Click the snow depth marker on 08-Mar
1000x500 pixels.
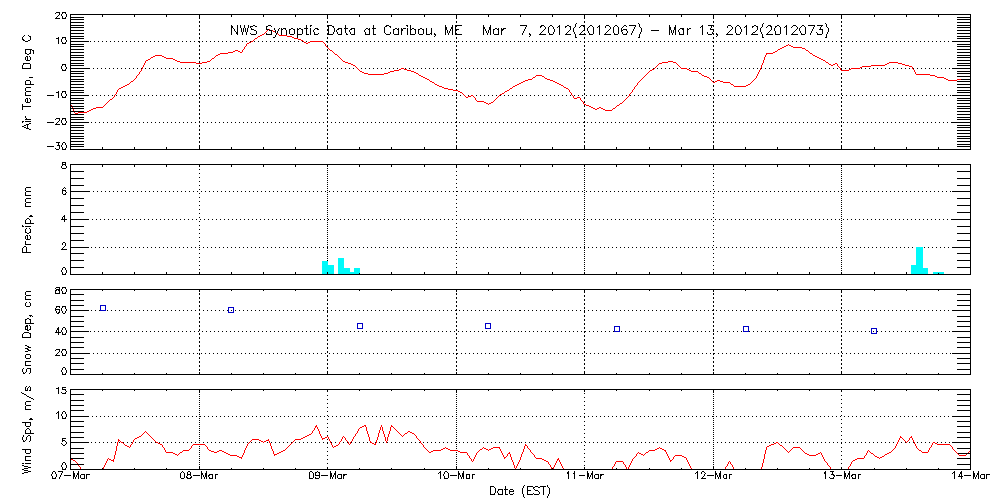(231, 310)
